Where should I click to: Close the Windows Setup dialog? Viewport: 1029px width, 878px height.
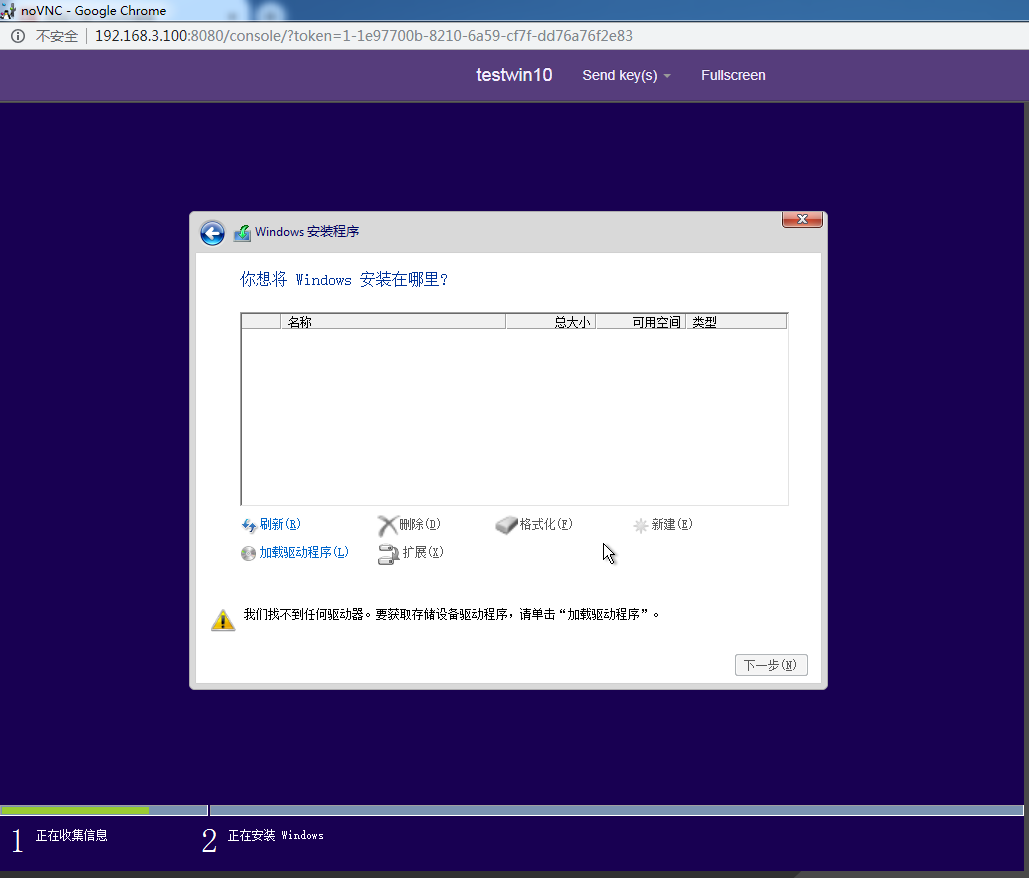tap(802, 219)
